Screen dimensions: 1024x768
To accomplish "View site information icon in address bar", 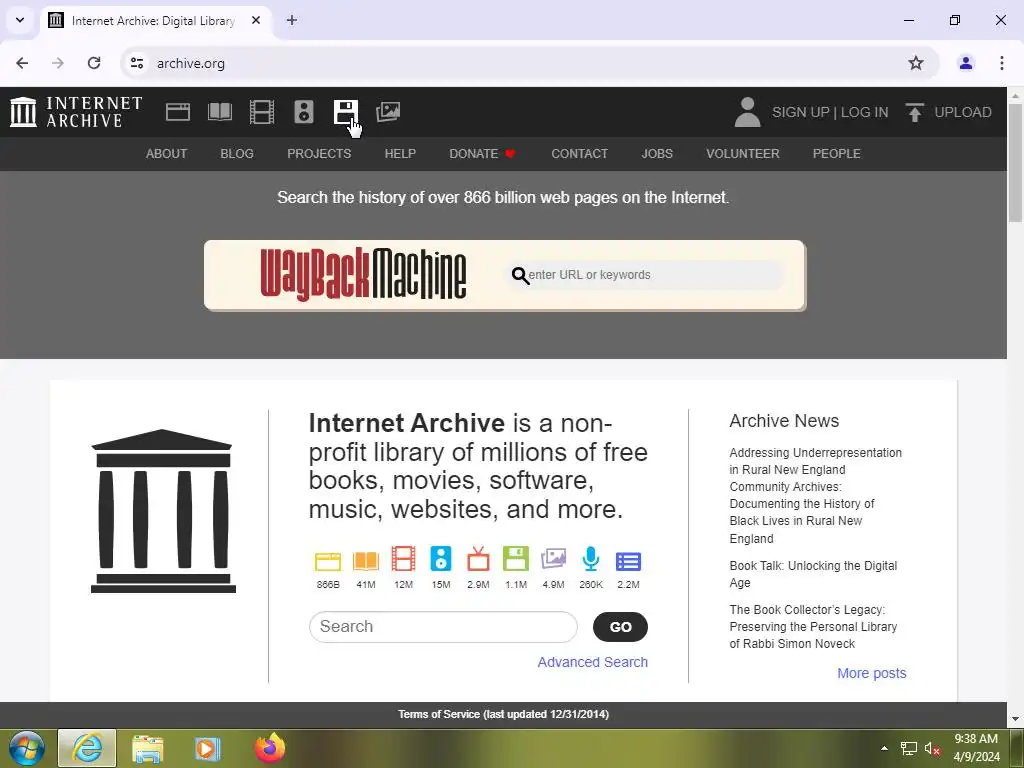I will pos(136,63).
